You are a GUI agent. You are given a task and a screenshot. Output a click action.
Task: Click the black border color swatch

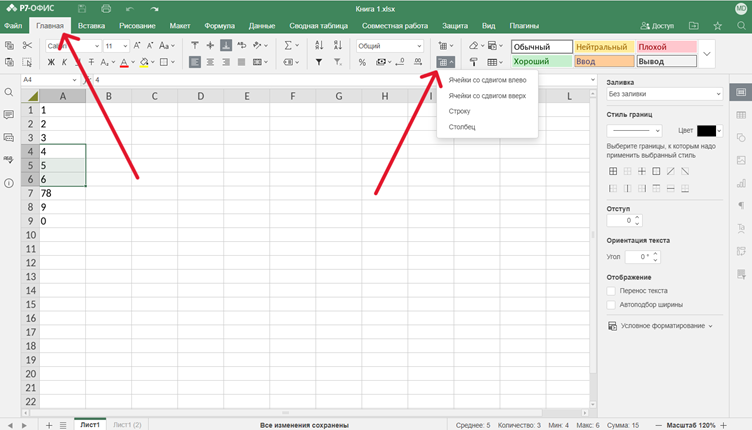(x=706, y=130)
